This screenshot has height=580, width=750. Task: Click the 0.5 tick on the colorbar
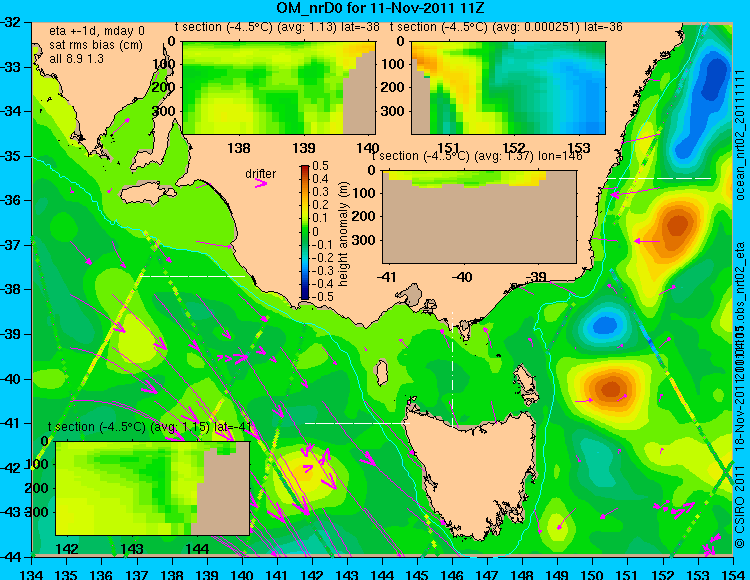pos(320,166)
